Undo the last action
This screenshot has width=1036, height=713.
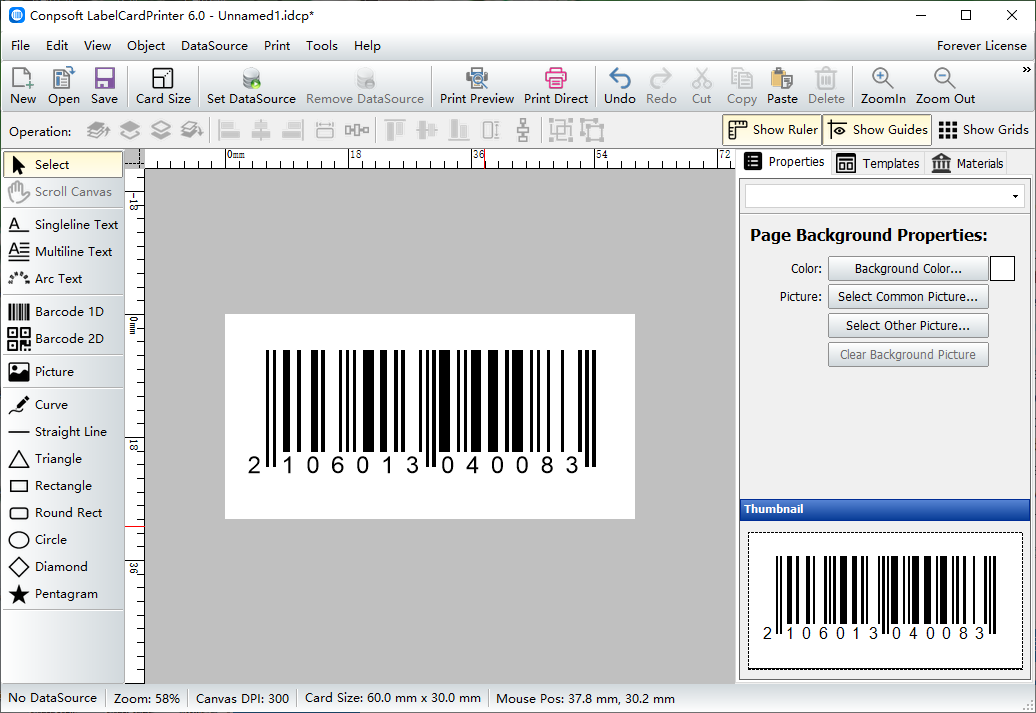[x=620, y=86]
